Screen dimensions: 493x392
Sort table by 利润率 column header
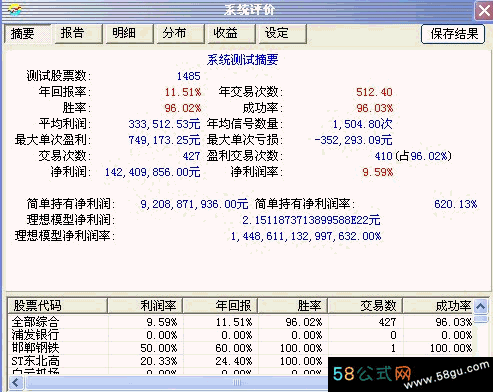click(x=145, y=306)
